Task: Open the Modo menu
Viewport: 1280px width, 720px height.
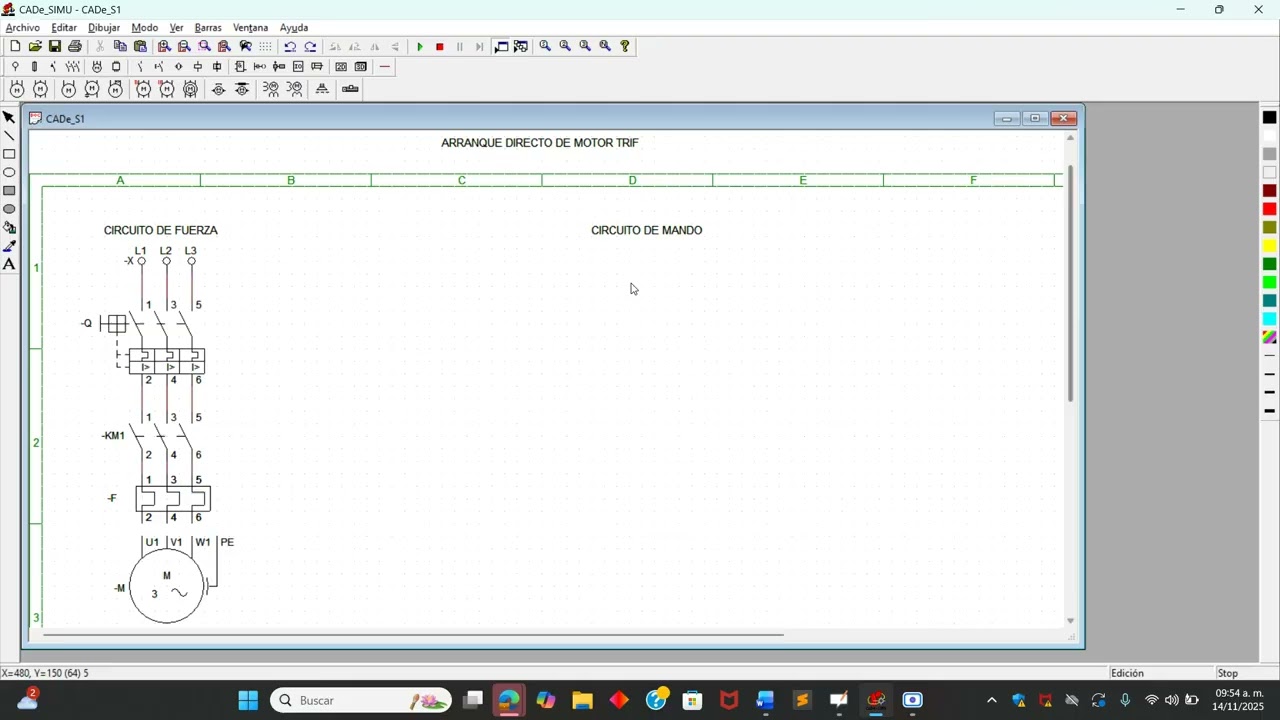Action: tap(145, 28)
